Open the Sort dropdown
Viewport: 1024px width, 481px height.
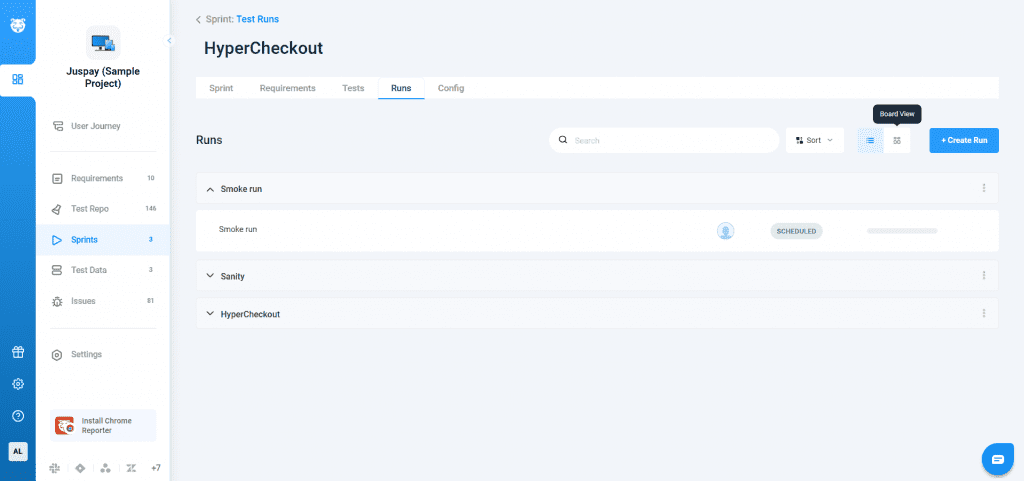coord(814,141)
